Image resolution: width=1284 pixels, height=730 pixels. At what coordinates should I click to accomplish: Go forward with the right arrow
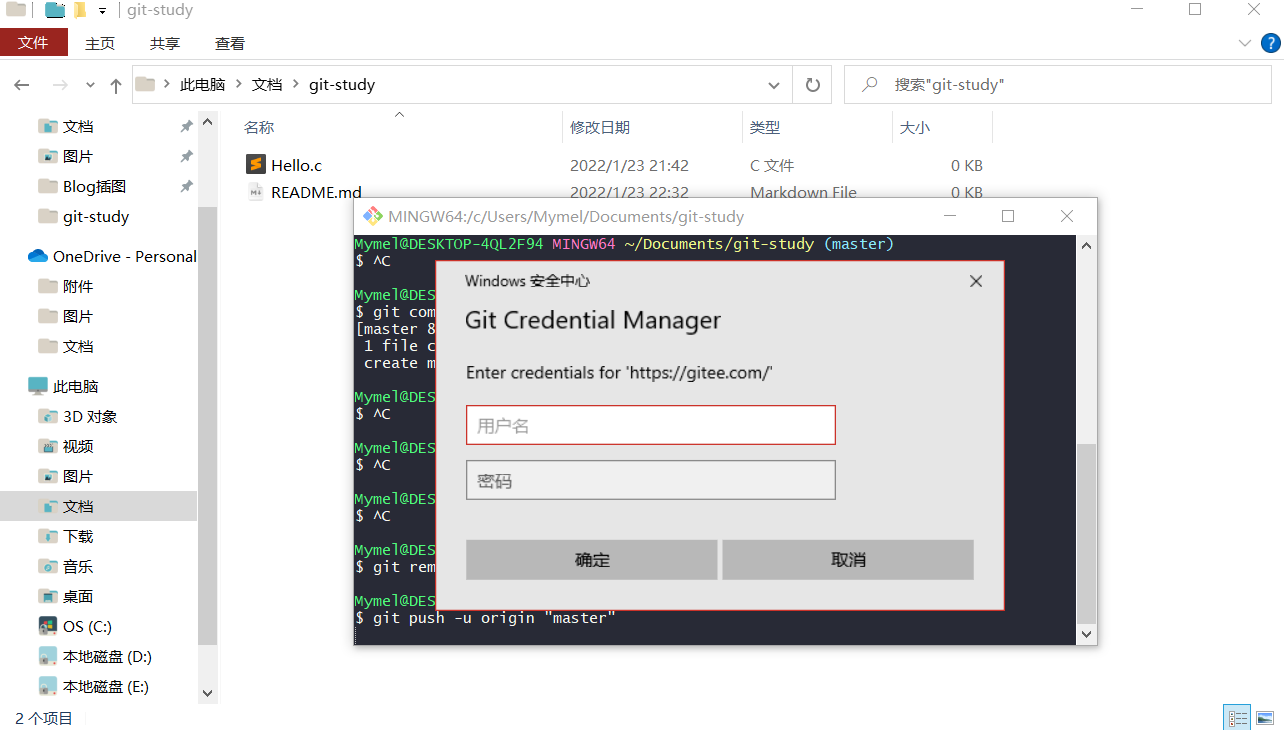click(60, 85)
